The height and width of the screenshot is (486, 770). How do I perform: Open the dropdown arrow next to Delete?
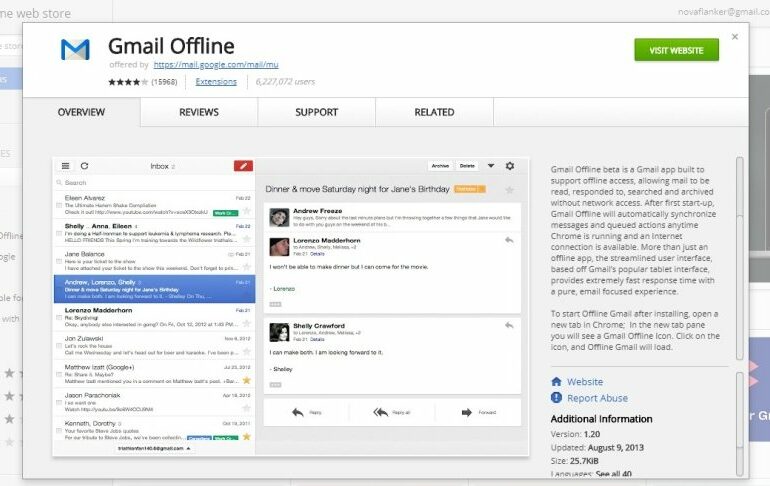click(x=491, y=166)
